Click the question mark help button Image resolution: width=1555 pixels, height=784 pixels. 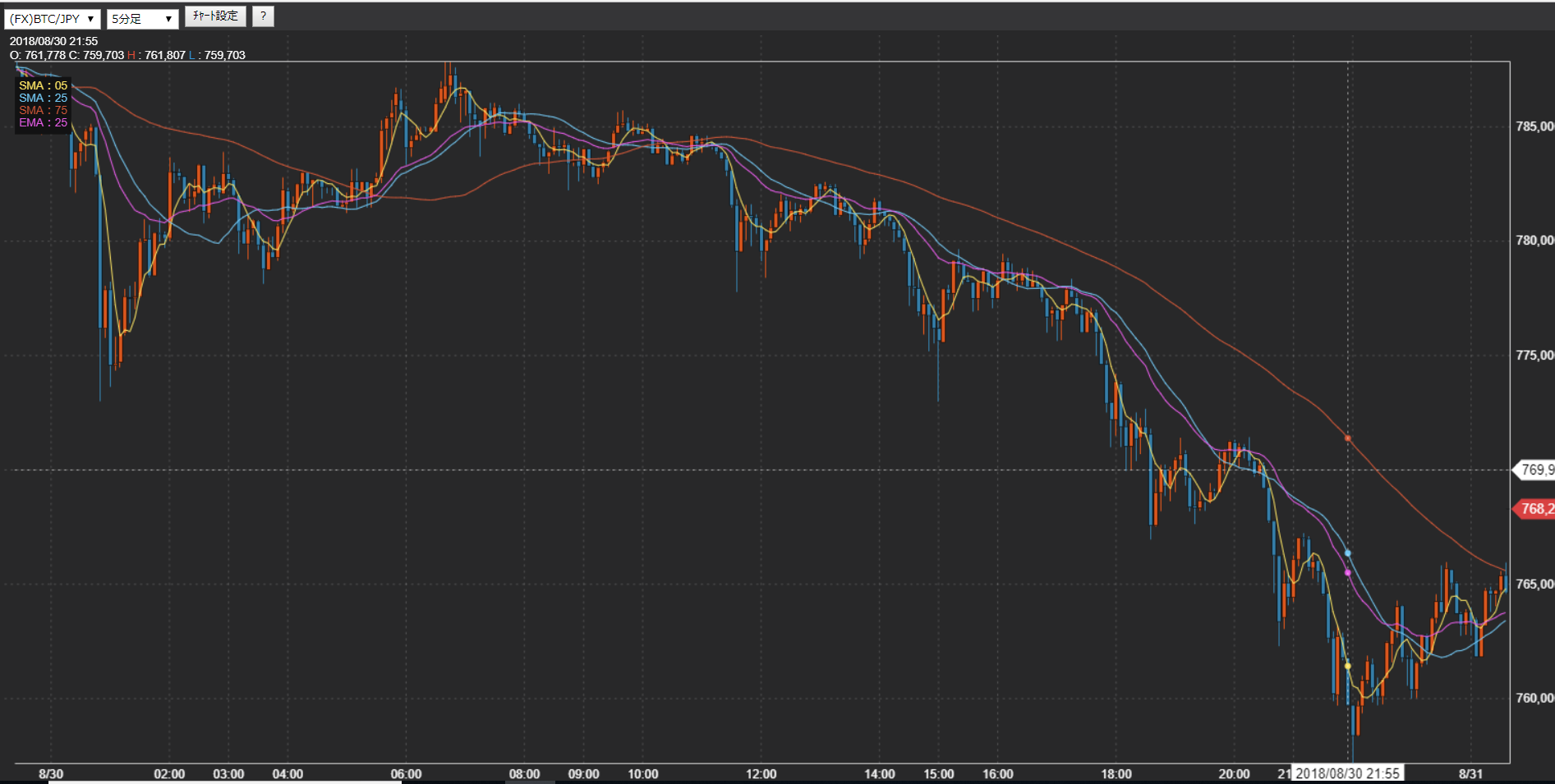click(263, 16)
